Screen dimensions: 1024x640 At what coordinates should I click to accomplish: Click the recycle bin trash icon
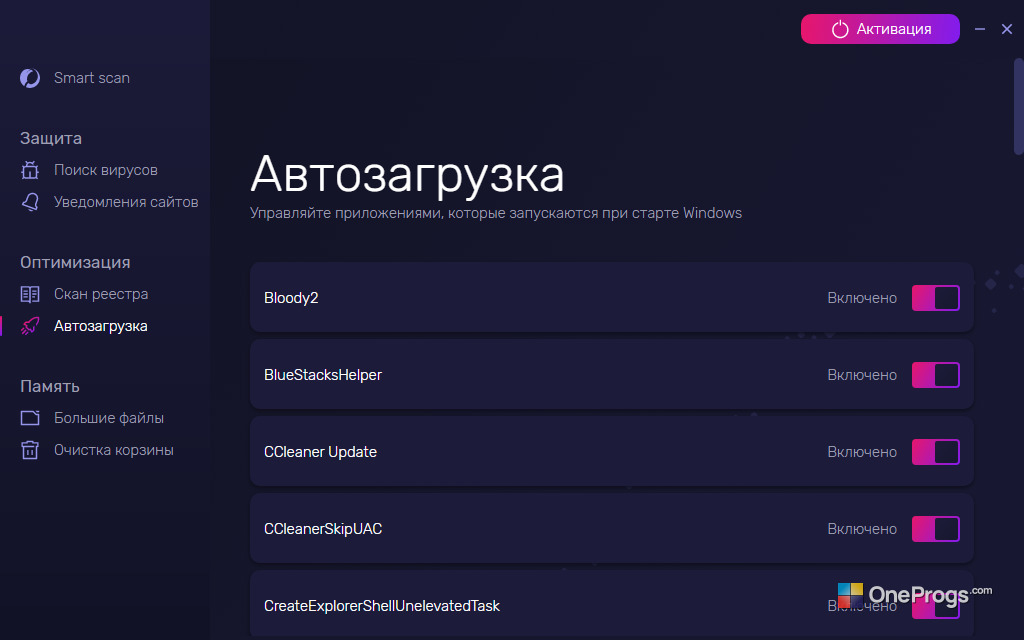(30, 450)
